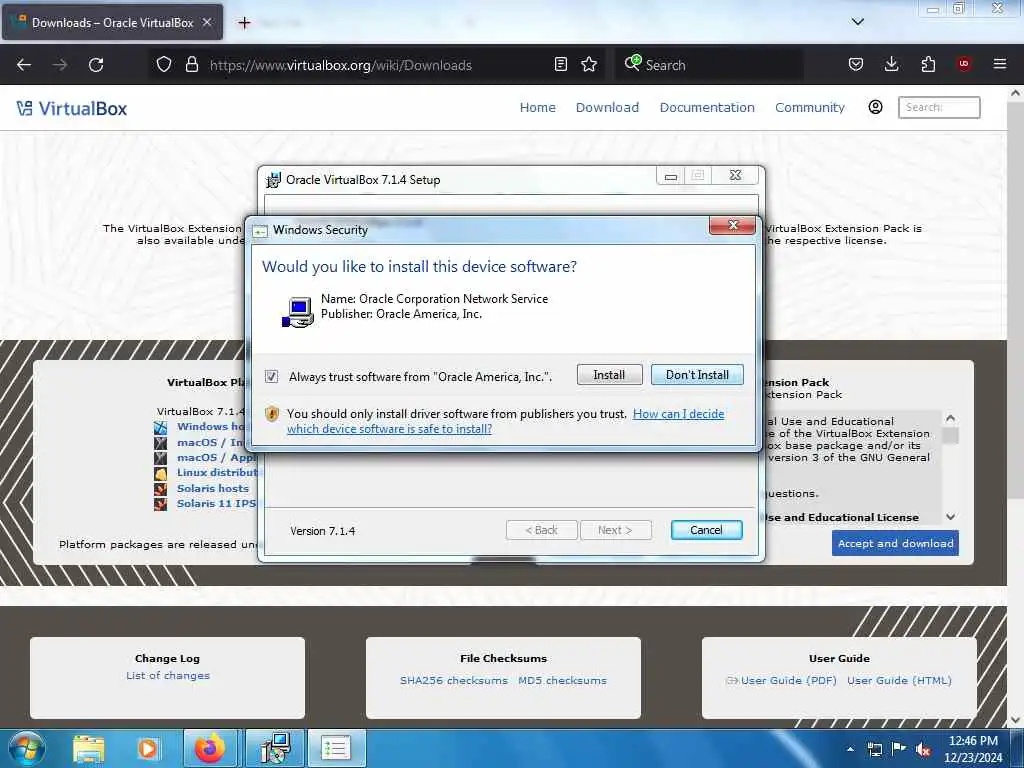Open Windows Explorer from the taskbar
Screen dimensions: 1024x768
(x=89, y=748)
